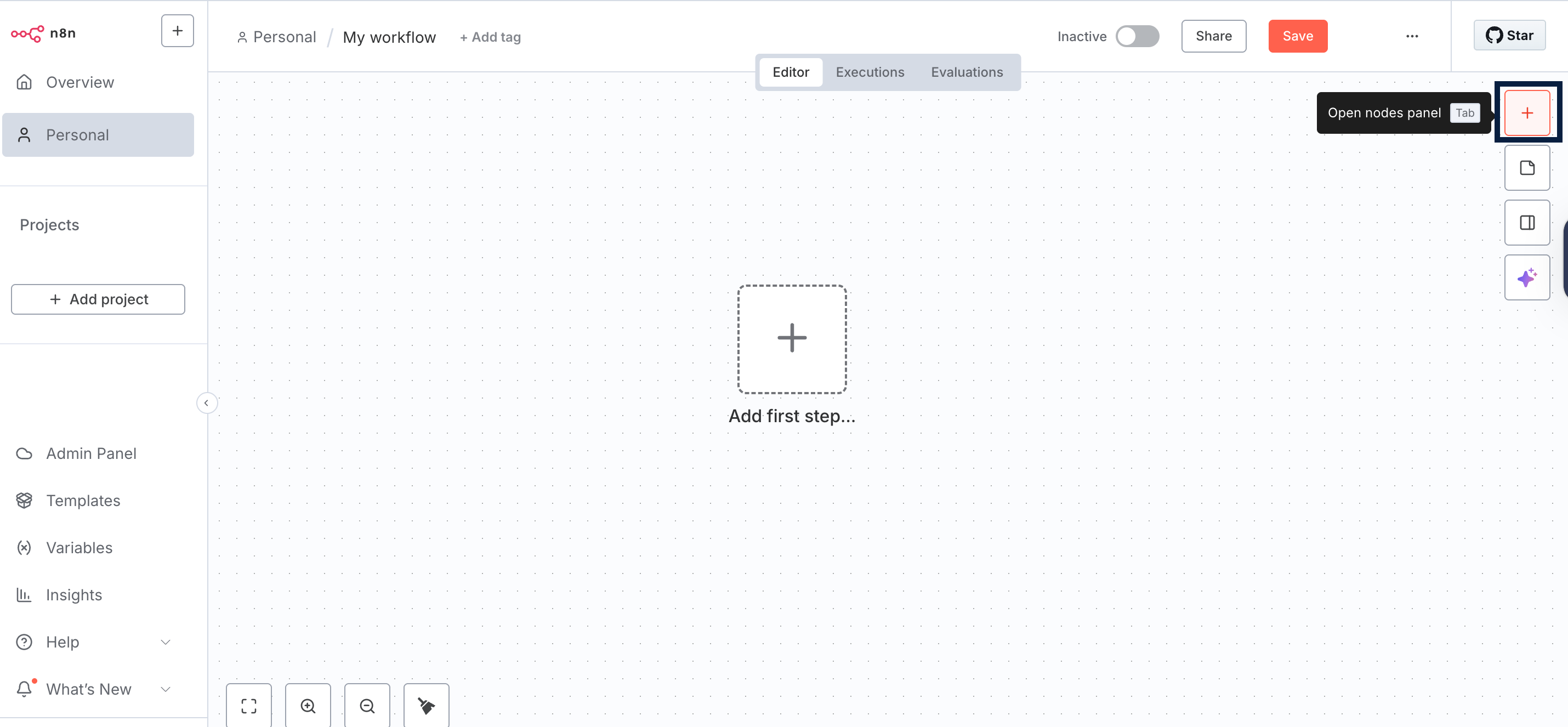This screenshot has width=1568, height=727.
Task: Open the nodes panel with the plus icon
Action: 1527,112
